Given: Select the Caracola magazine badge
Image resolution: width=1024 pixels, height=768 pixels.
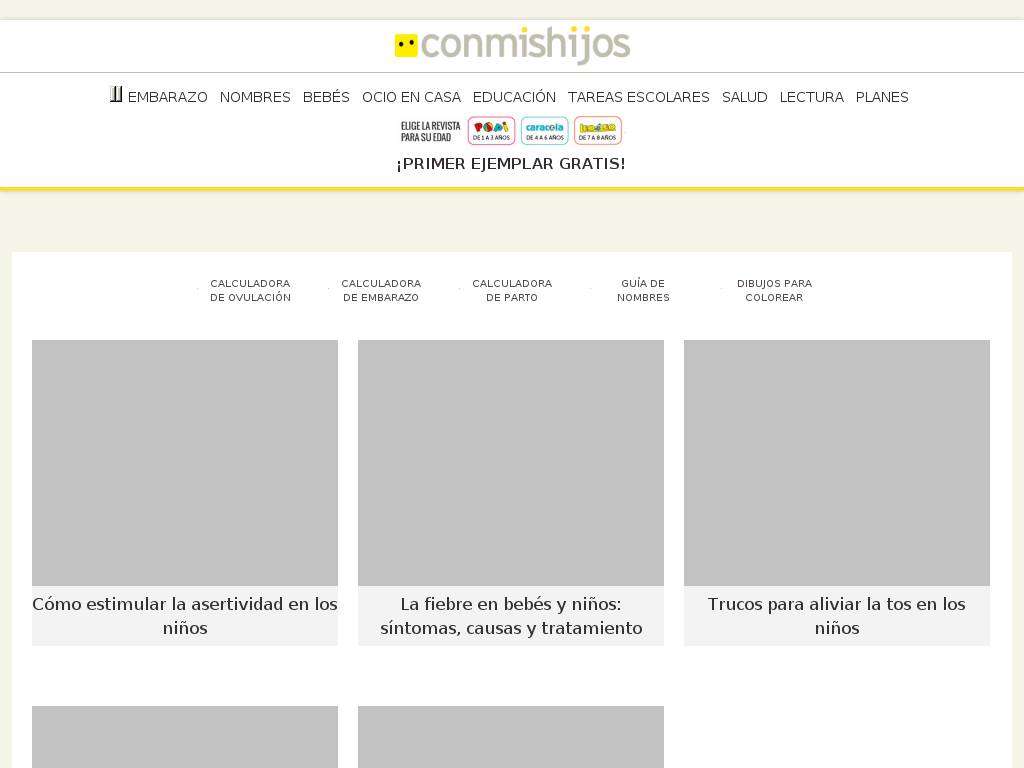Looking at the screenshot, I should [x=545, y=131].
